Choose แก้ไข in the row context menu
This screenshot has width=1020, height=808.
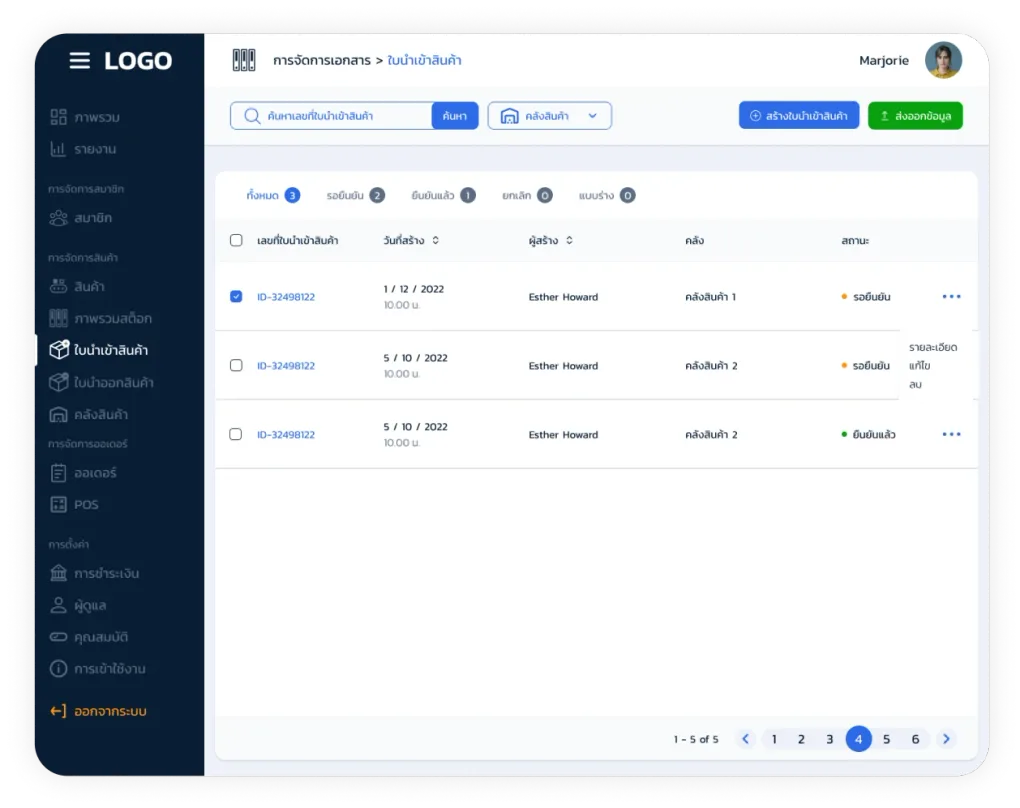coord(919,366)
